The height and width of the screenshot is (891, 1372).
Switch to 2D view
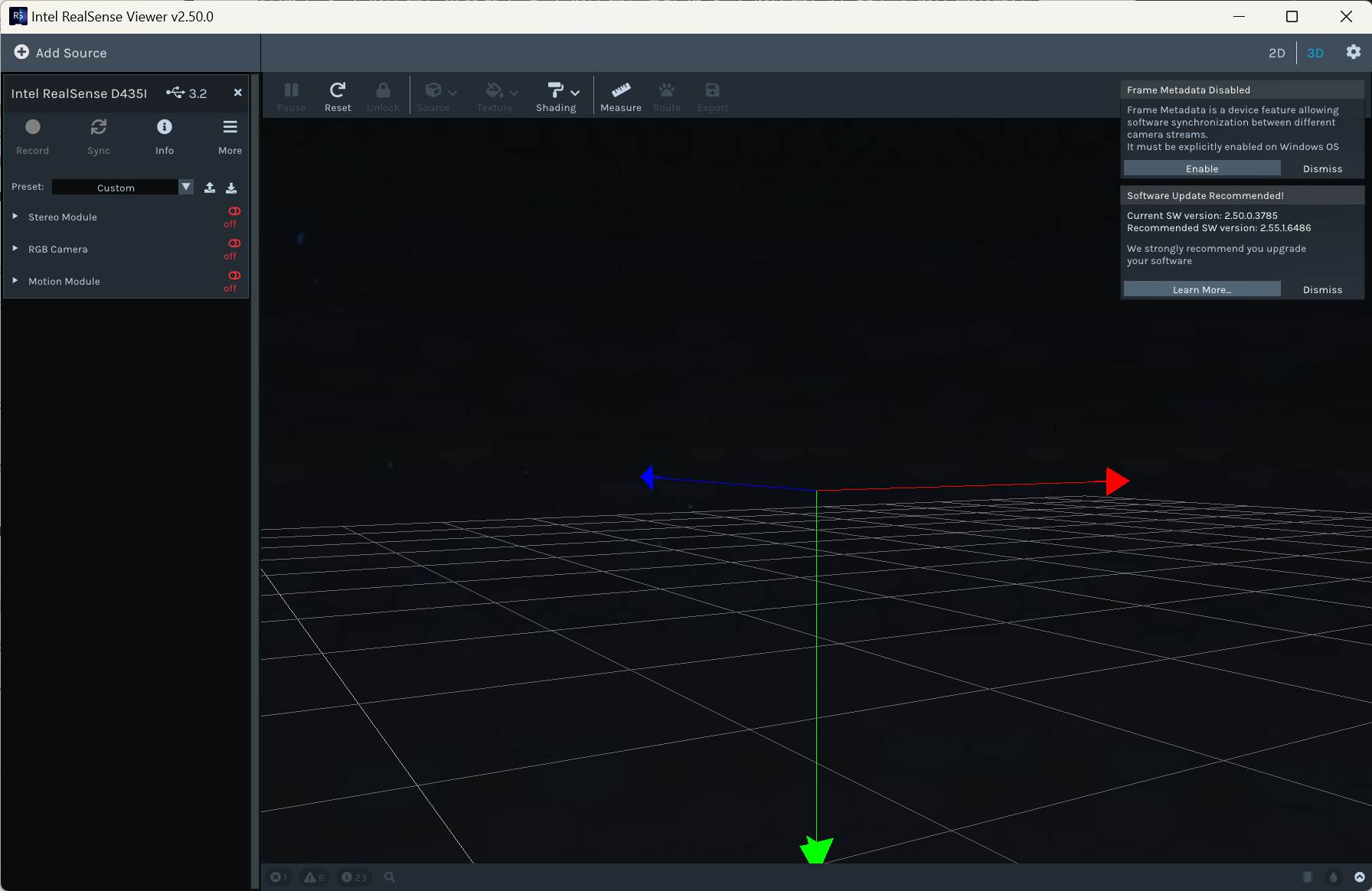click(1276, 53)
